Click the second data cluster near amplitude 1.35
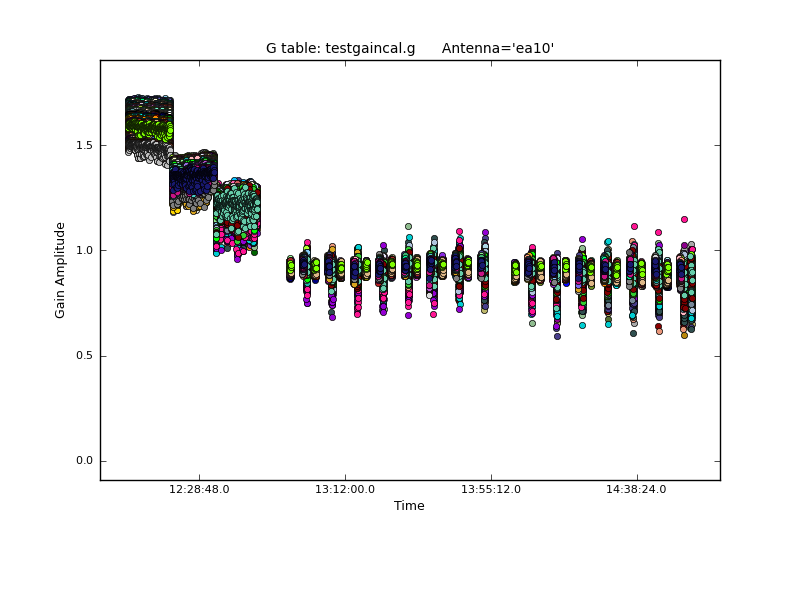 click(192, 181)
